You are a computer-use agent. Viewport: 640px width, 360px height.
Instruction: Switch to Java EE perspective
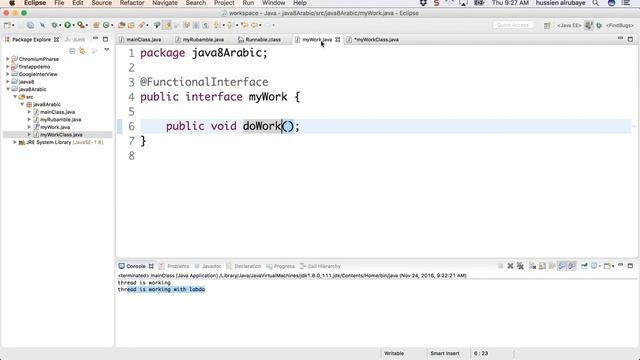tap(569, 25)
